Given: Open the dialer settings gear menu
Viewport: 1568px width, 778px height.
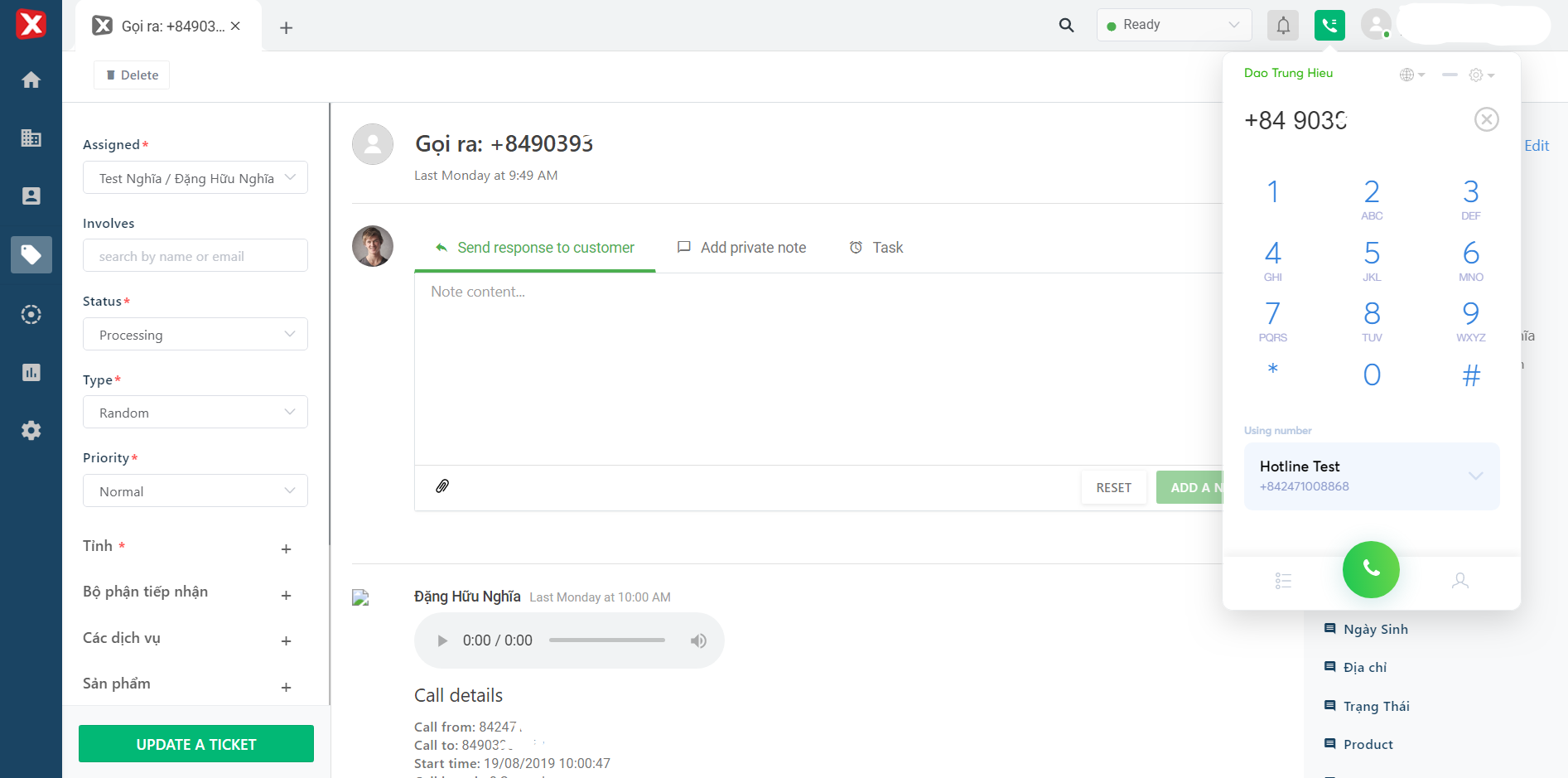Looking at the screenshot, I should [x=1481, y=75].
